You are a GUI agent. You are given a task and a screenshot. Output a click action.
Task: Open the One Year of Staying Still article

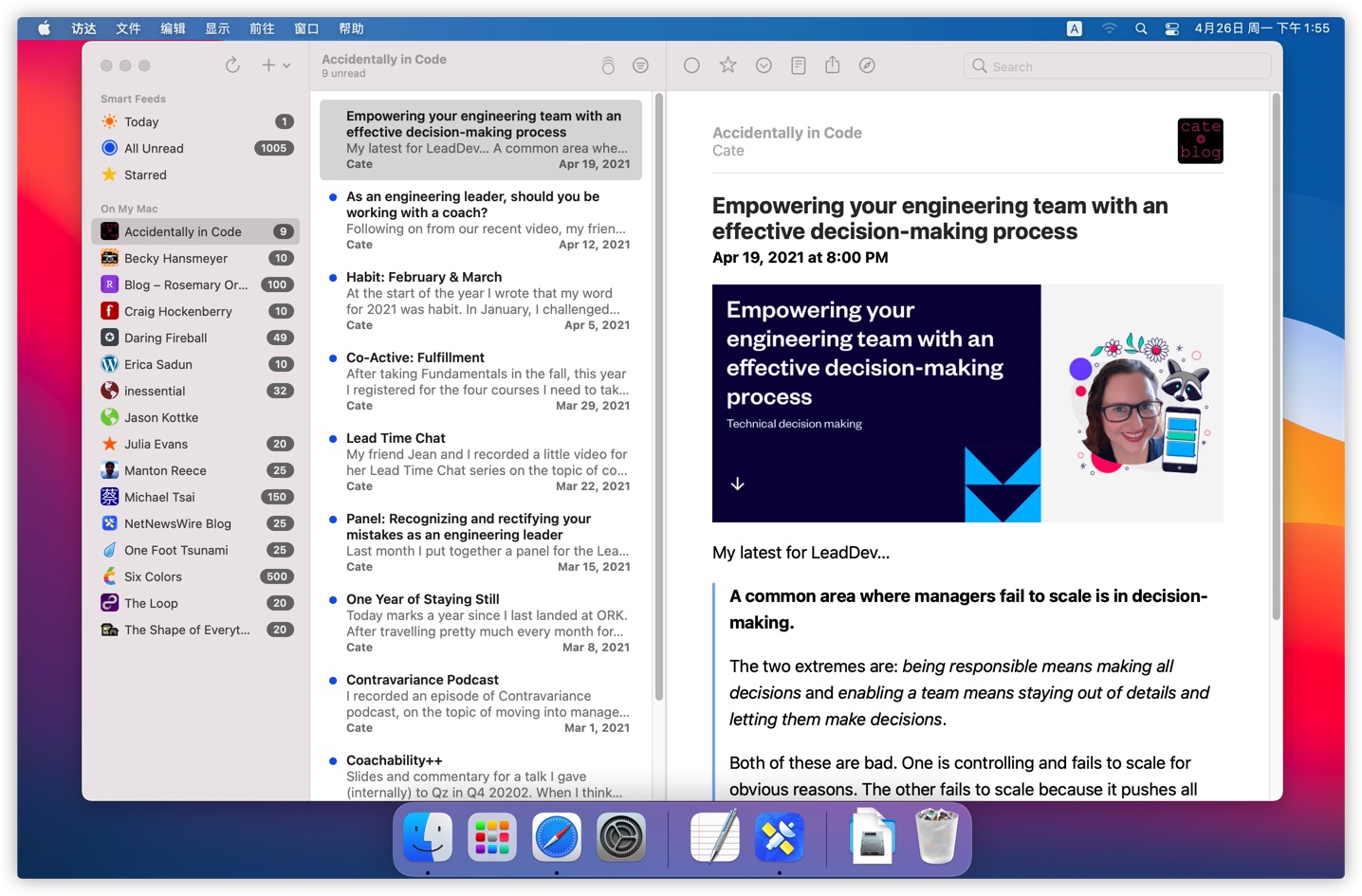pyautogui.click(x=481, y=623)
